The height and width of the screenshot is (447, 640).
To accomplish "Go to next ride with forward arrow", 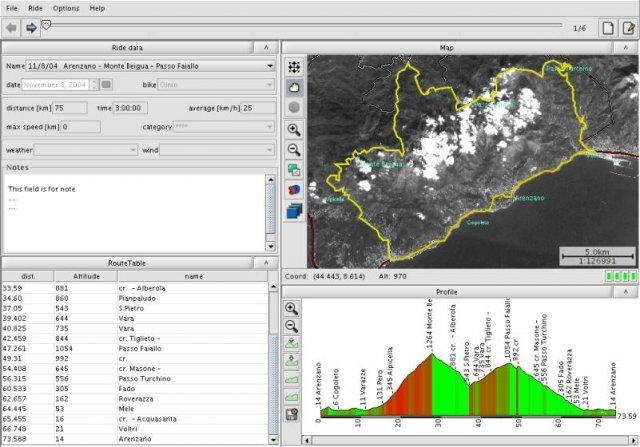I will 31,28.
